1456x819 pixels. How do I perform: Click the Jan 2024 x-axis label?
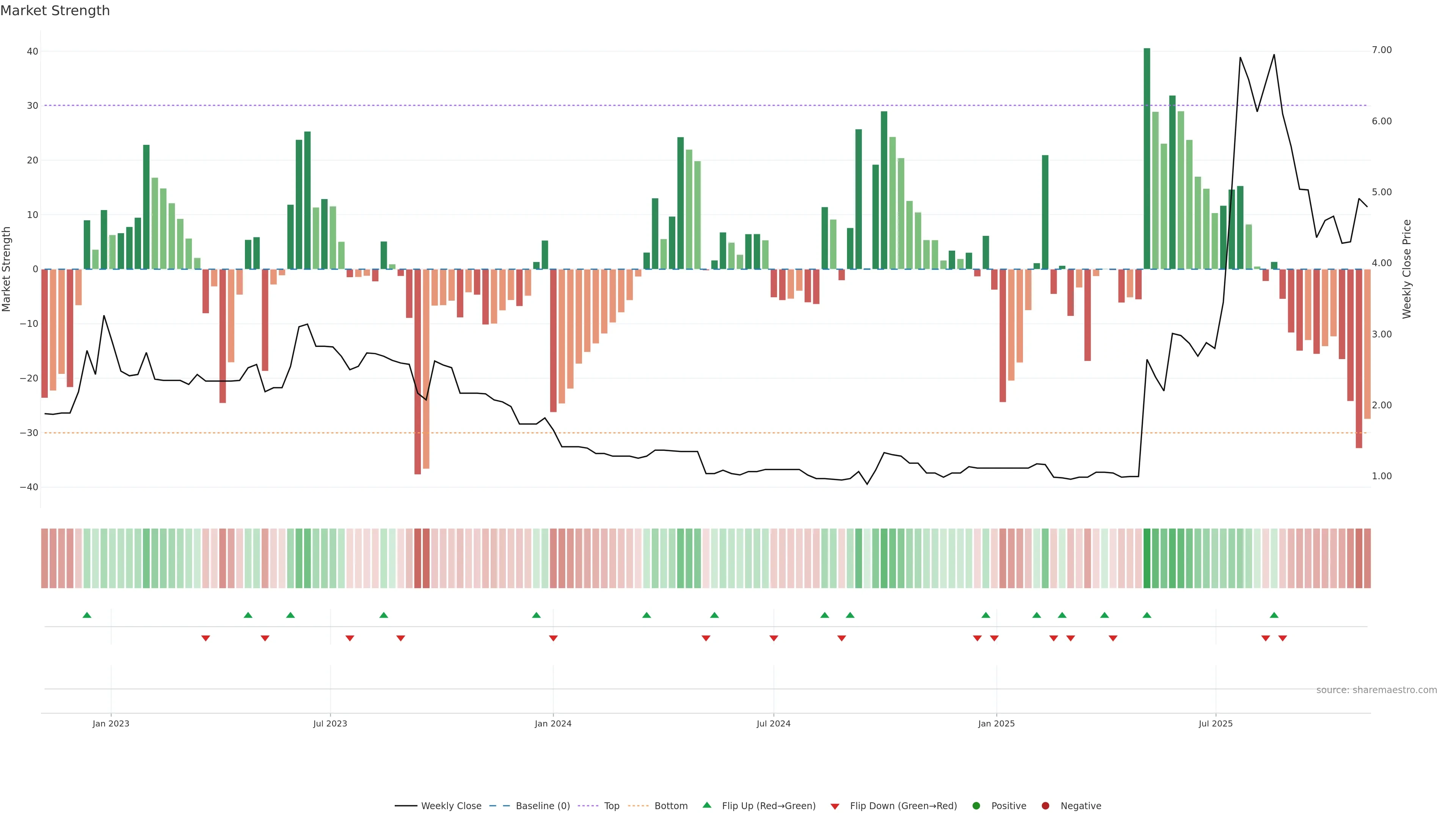point(553,723)
